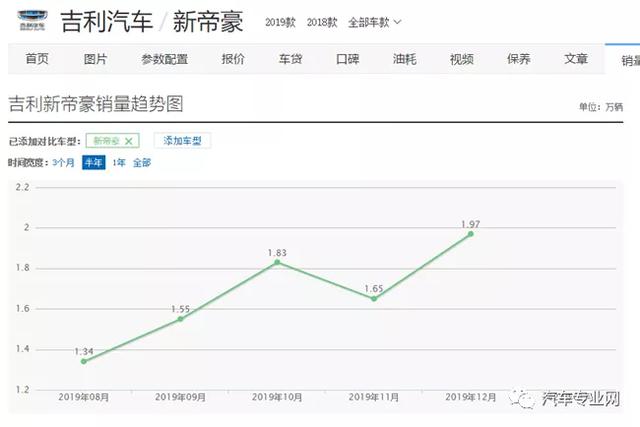Viewport: 640px width, 427px height.
Task: Set time span to 3个月
Action: pyautogui.click(x=63, y=163)
